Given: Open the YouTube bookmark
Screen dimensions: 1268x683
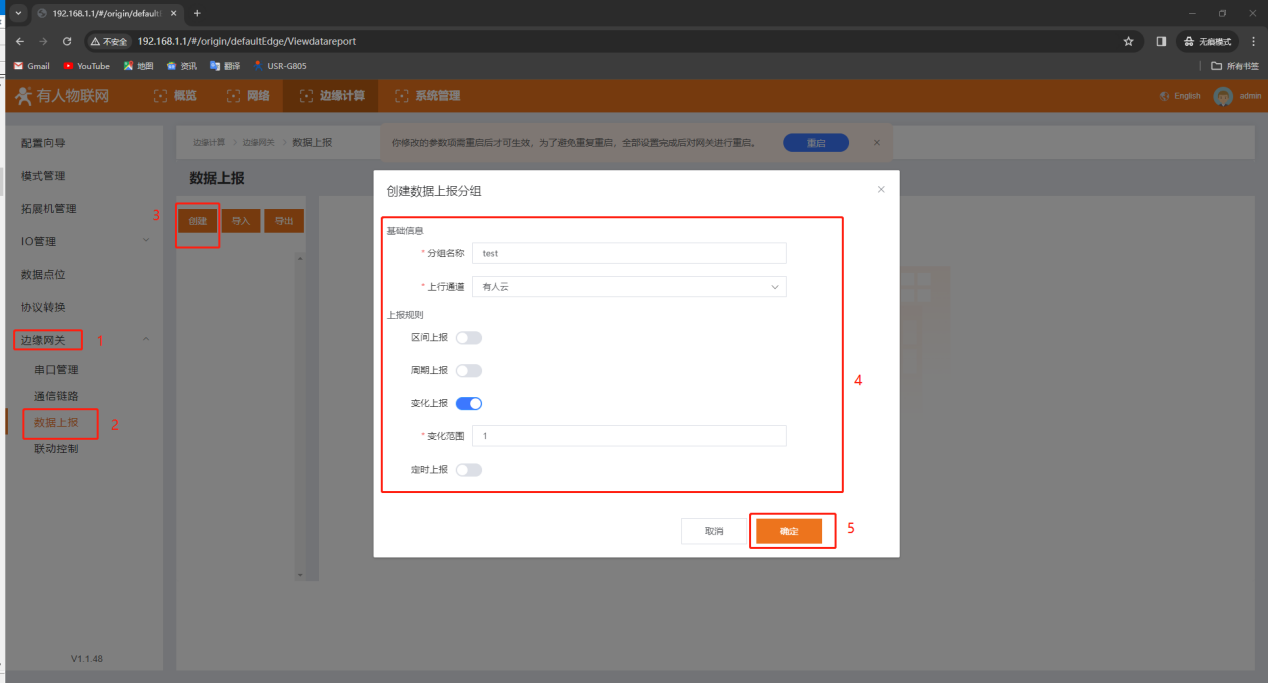Looking at the screenshot, I should (x=86, y=66).
